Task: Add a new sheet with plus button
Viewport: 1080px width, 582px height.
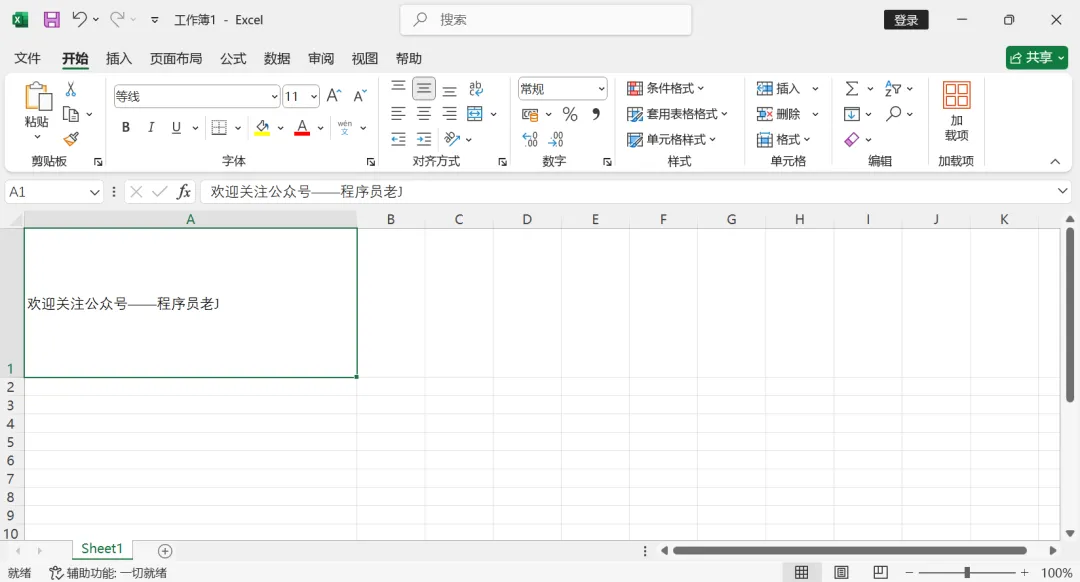Action: (165, 550)
